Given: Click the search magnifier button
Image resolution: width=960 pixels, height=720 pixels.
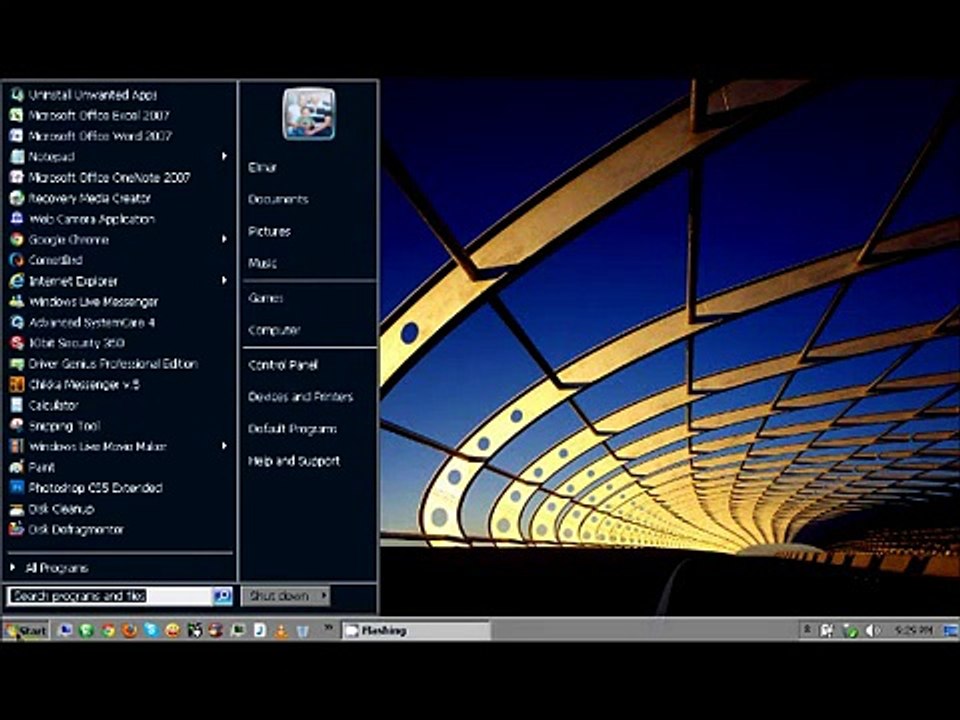Looking at the screenshot, I should 222,596.
